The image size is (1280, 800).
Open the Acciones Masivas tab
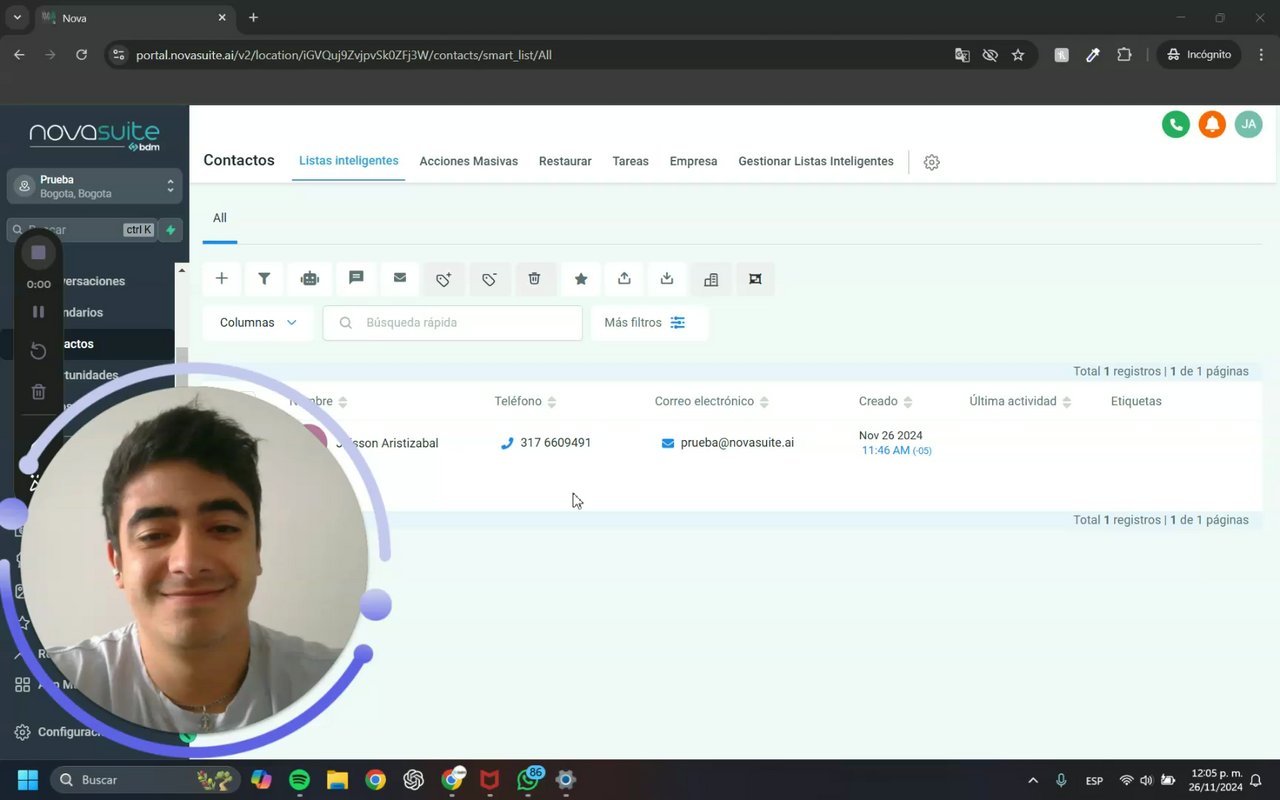point(468,161)
